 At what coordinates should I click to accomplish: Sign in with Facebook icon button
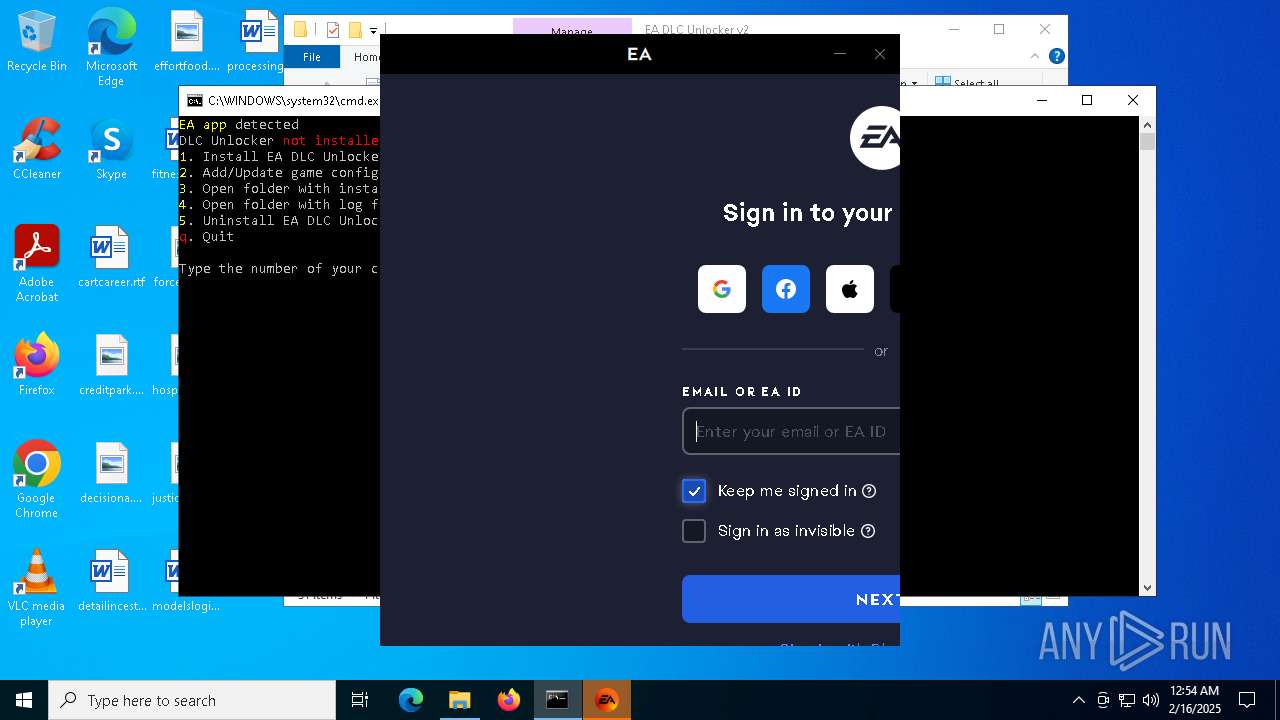(786, 289)
